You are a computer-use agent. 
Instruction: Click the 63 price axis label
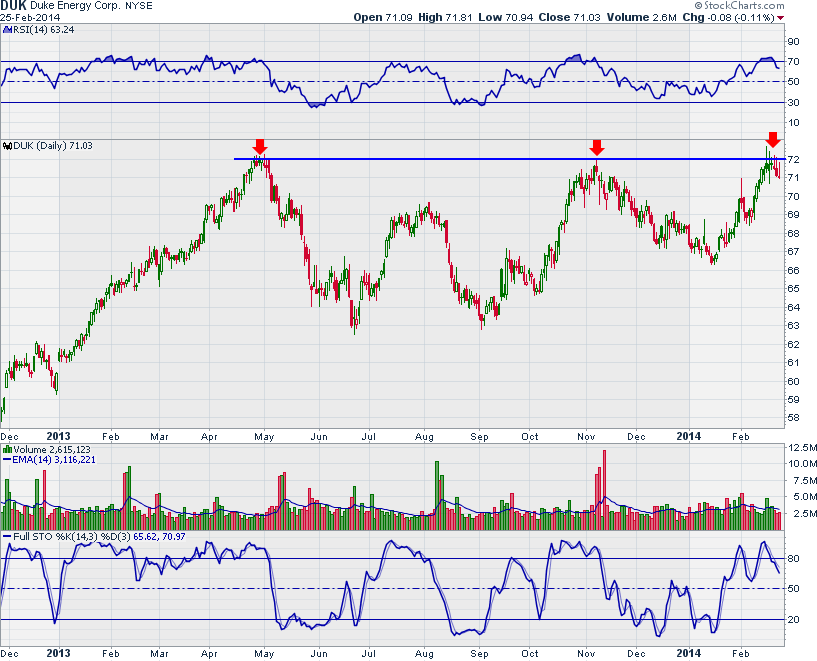tap(793, 326)
